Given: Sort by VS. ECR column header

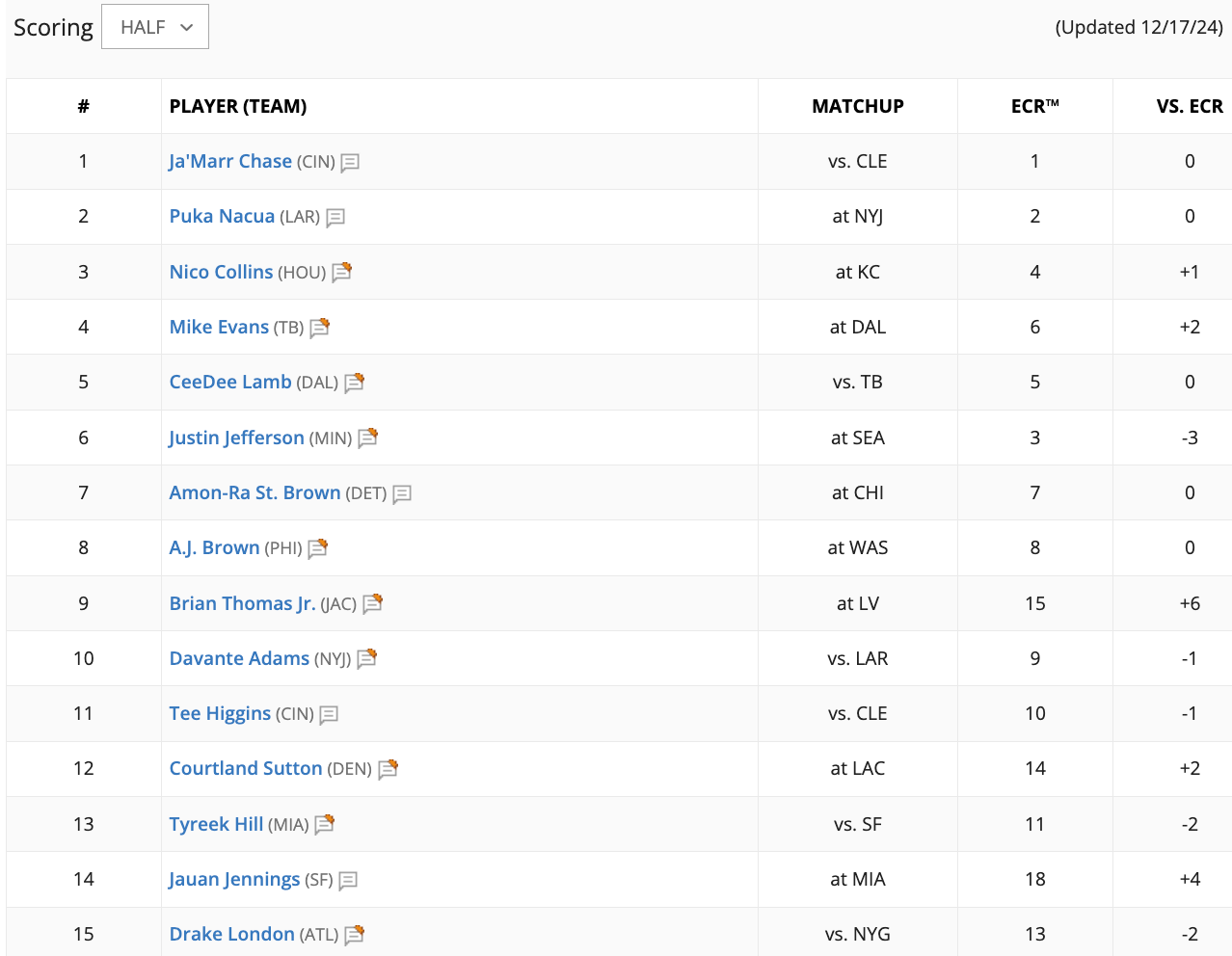Looking at the screenshot, I should (1190, 106).
